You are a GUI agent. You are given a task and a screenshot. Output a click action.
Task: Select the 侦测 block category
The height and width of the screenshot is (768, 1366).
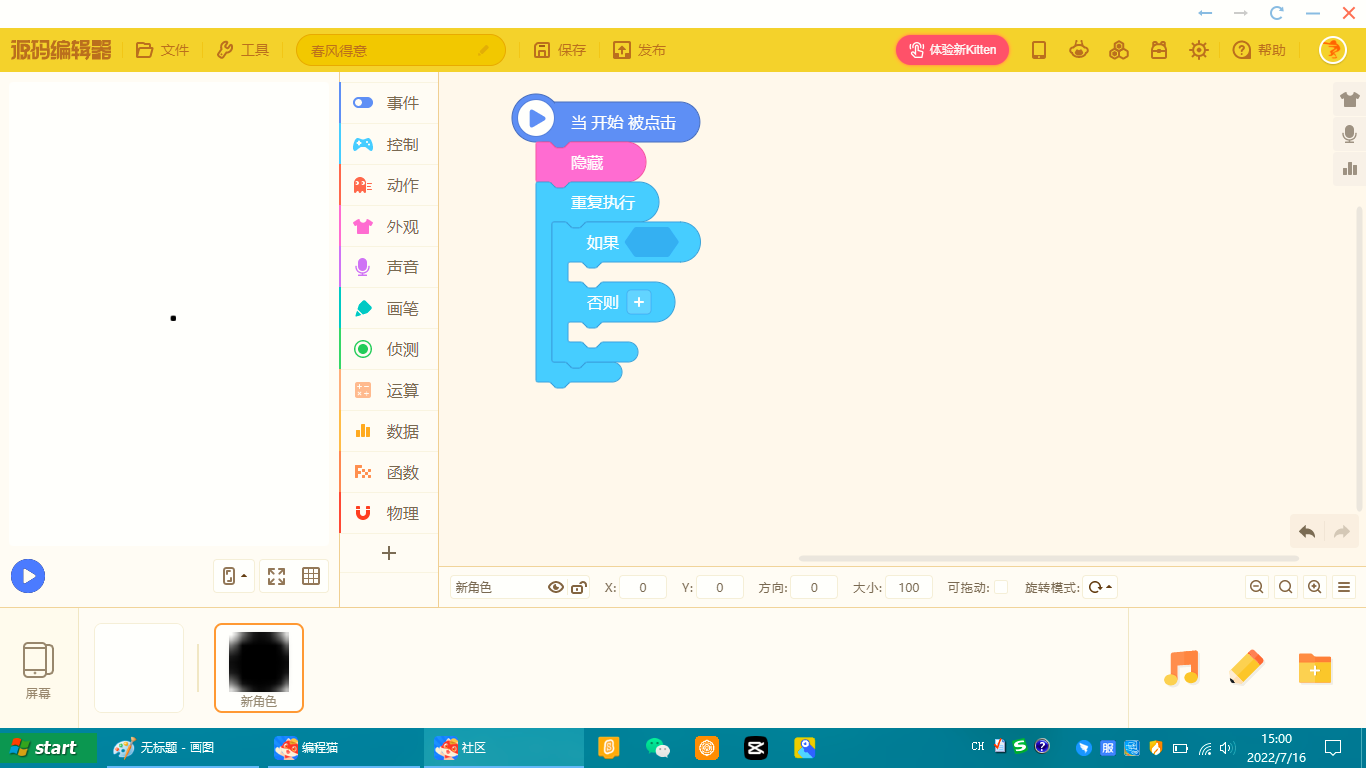coord(389,349)
